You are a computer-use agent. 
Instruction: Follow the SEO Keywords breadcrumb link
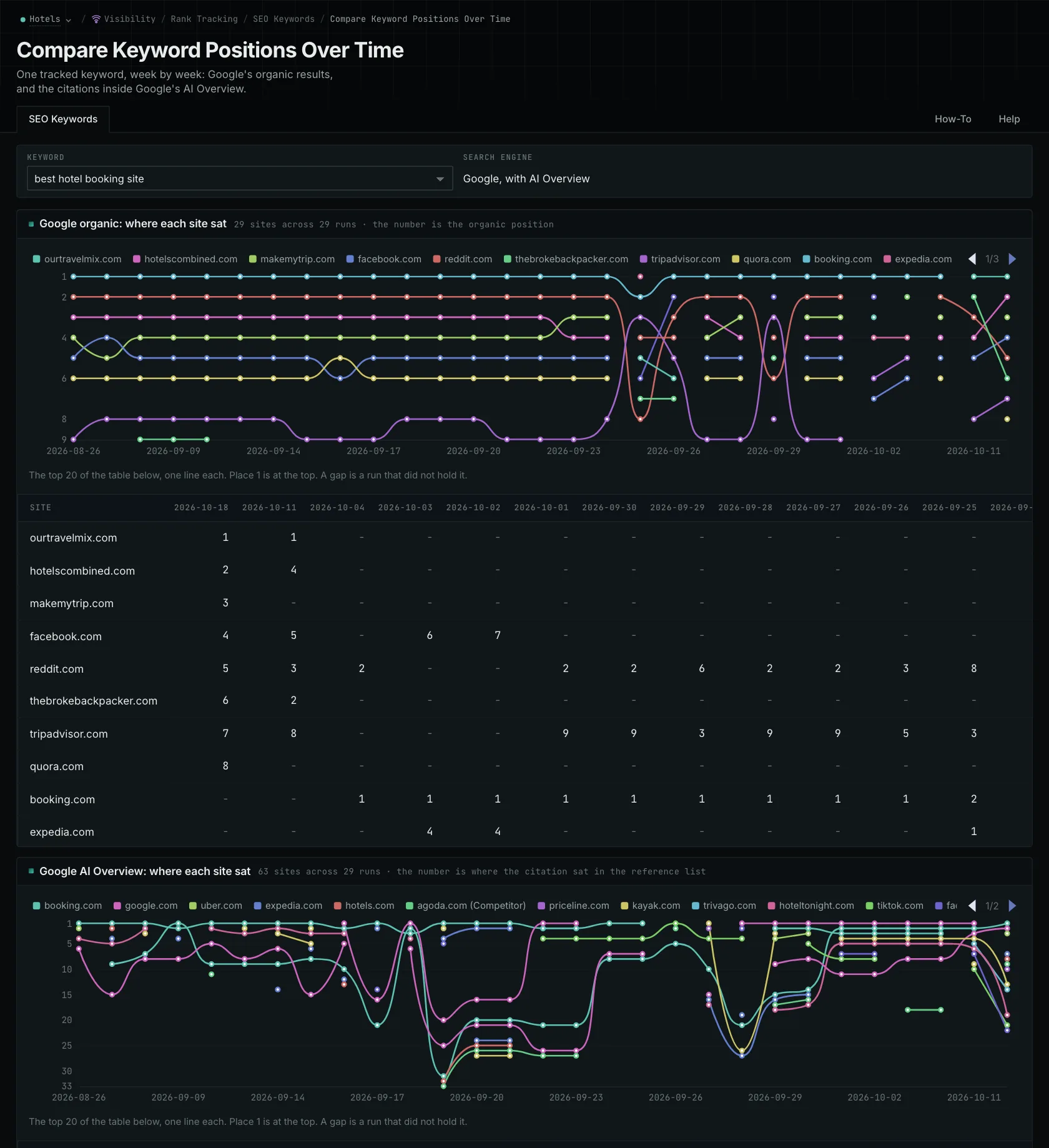[283, 19]
